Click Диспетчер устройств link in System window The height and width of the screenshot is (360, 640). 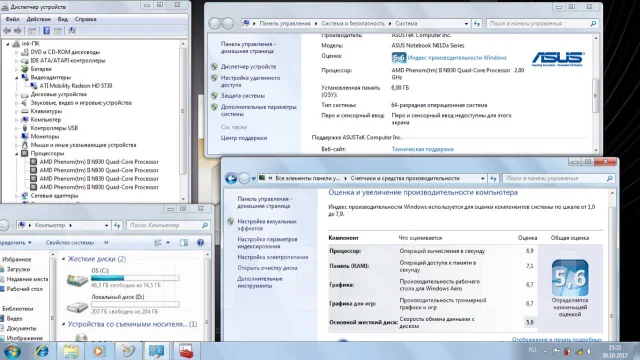click(248, 67)
